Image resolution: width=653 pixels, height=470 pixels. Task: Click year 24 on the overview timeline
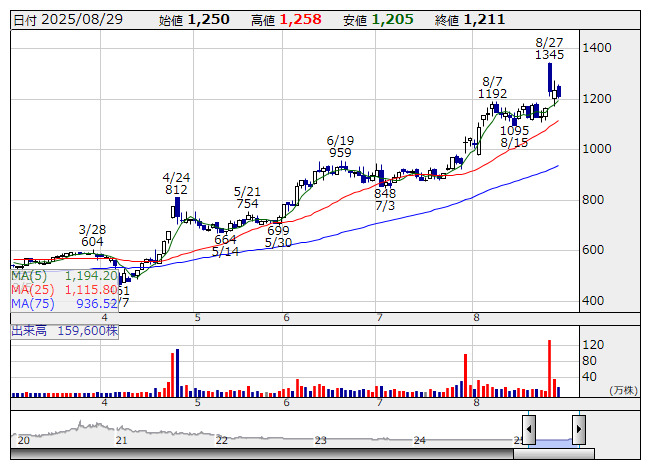419,440
